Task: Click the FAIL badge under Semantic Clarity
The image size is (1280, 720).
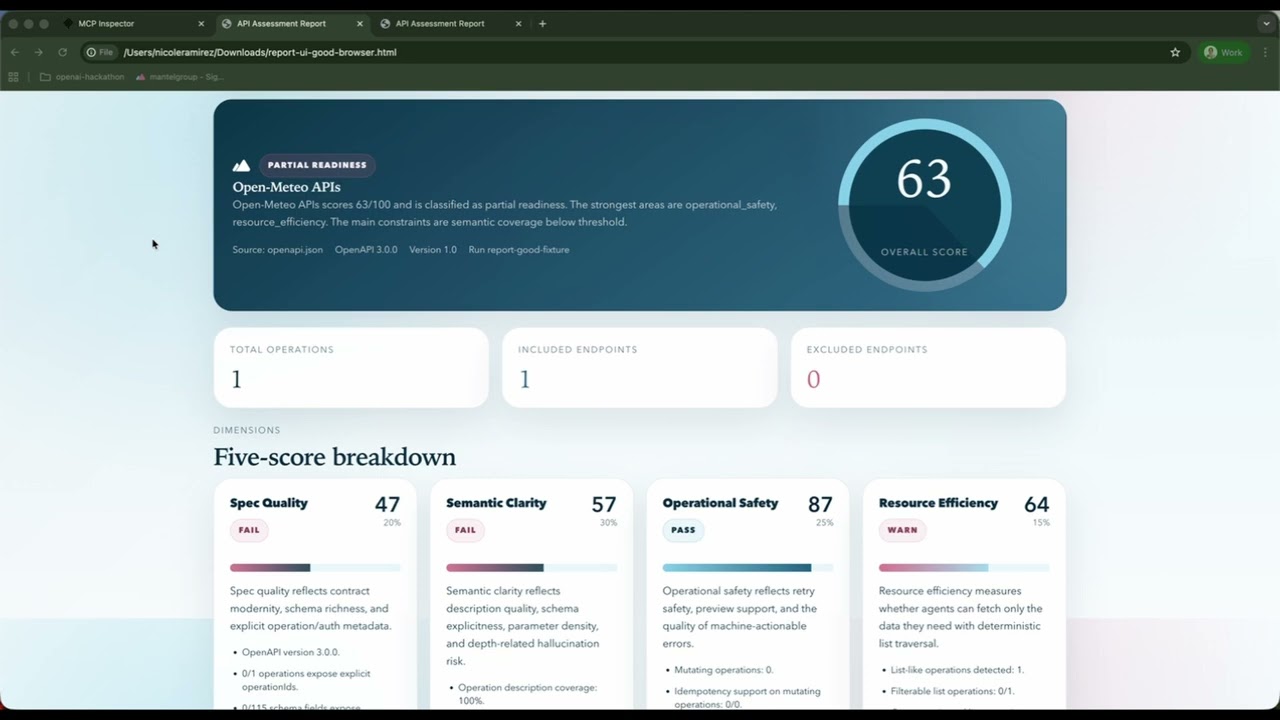Action: pyautogui.click(x=465, y=530)
